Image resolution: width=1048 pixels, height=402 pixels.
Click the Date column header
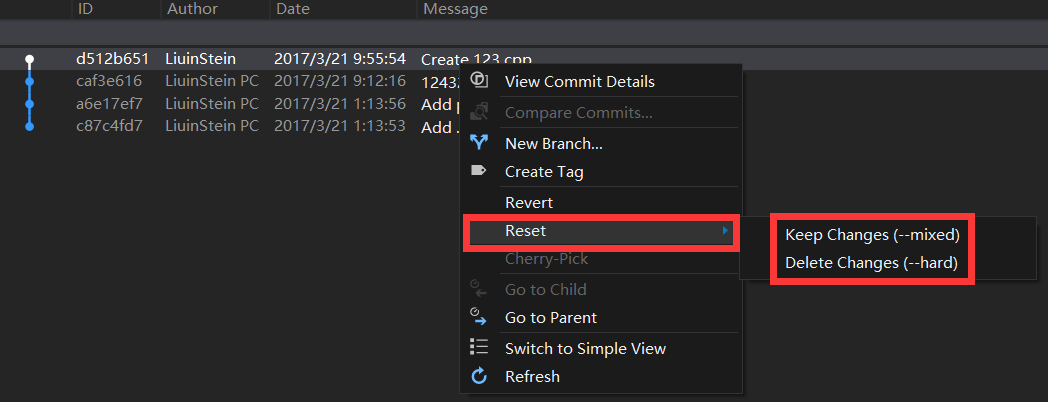292,9
